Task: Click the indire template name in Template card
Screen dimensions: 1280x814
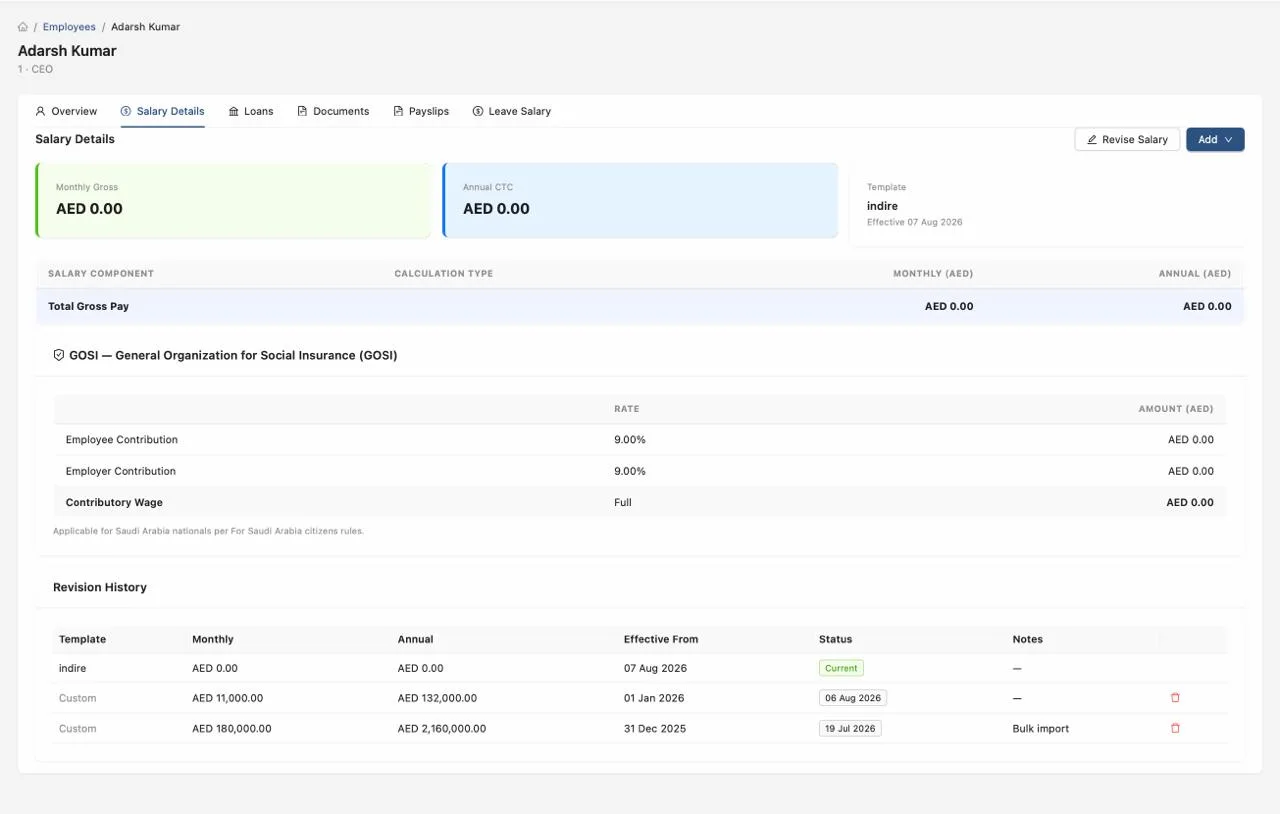Action: coord(882,206)
